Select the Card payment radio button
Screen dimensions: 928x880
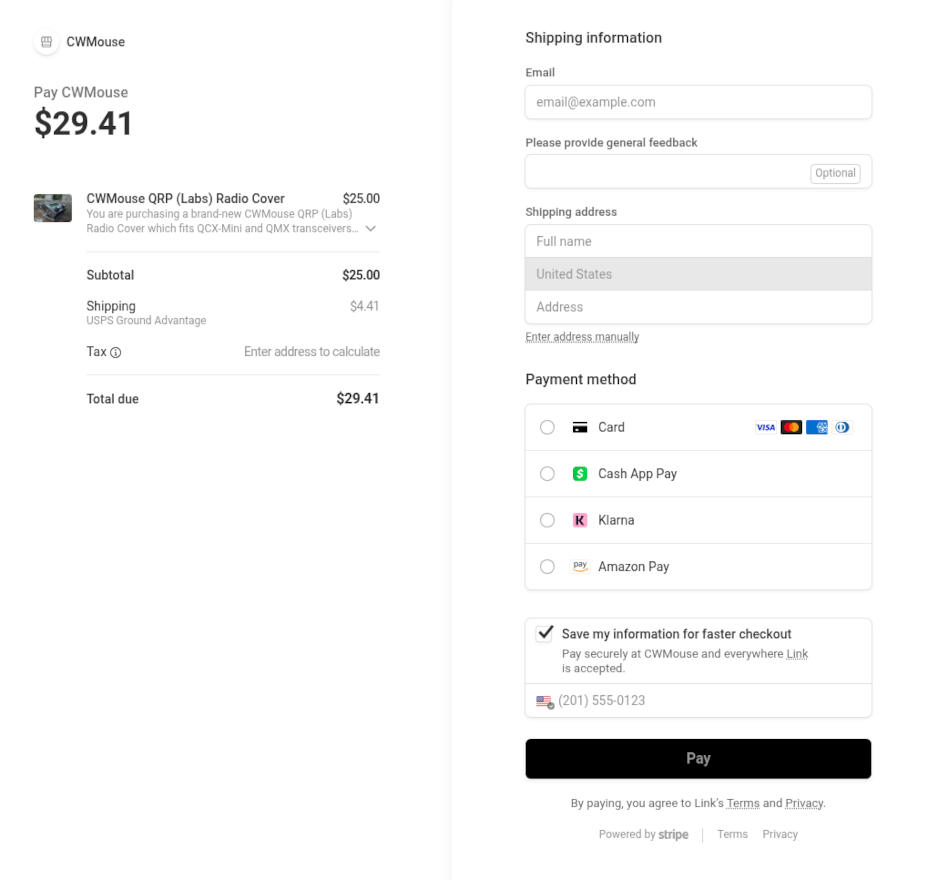[x=547, y=427]
